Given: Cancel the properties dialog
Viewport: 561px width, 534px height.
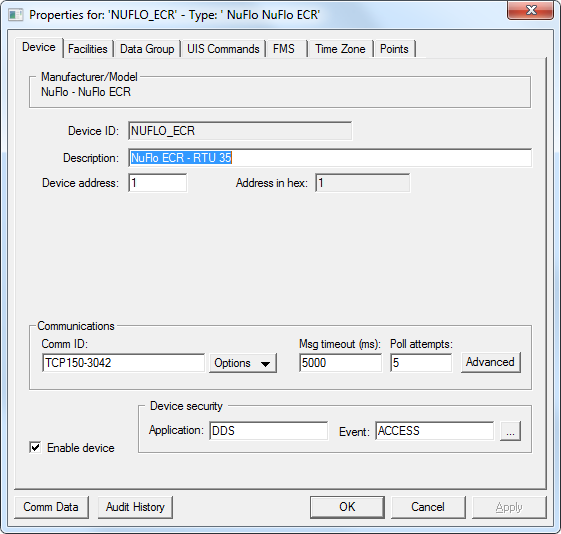Looking at the screenshot, I should pos(428,507).
